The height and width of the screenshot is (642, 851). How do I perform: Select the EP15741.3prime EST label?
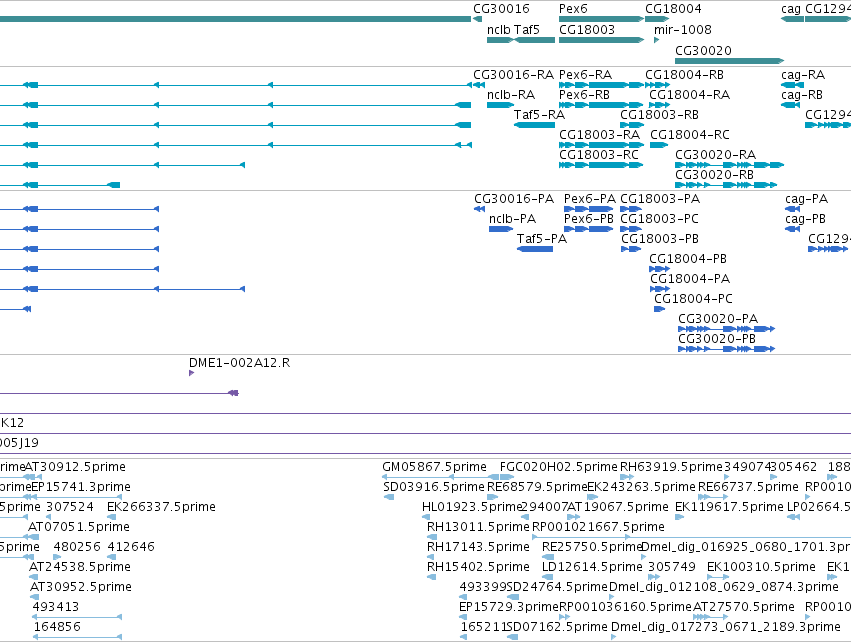pos(81,487)
